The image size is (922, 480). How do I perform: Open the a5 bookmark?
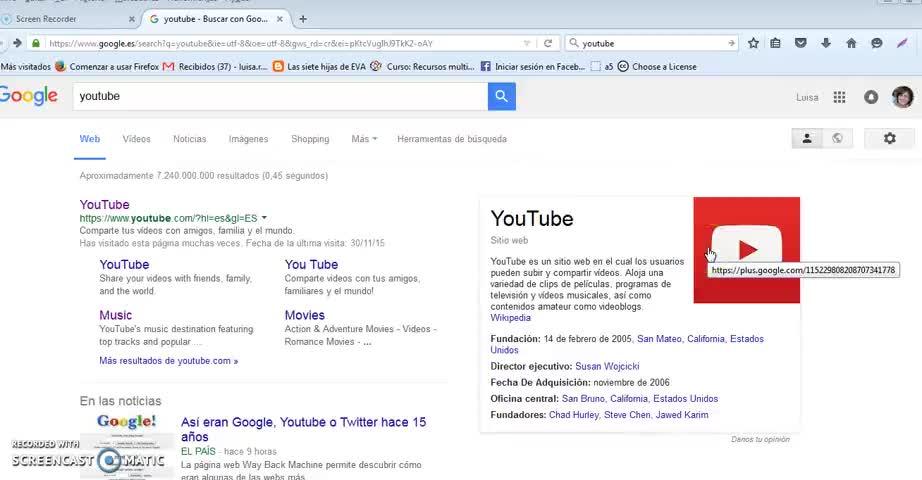point(602,66)
